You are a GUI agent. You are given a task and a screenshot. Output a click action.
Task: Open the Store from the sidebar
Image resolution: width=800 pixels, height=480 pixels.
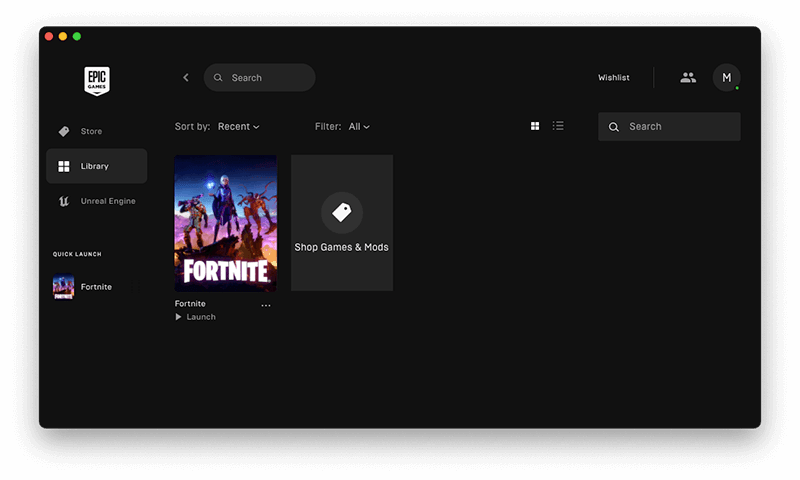91,132
